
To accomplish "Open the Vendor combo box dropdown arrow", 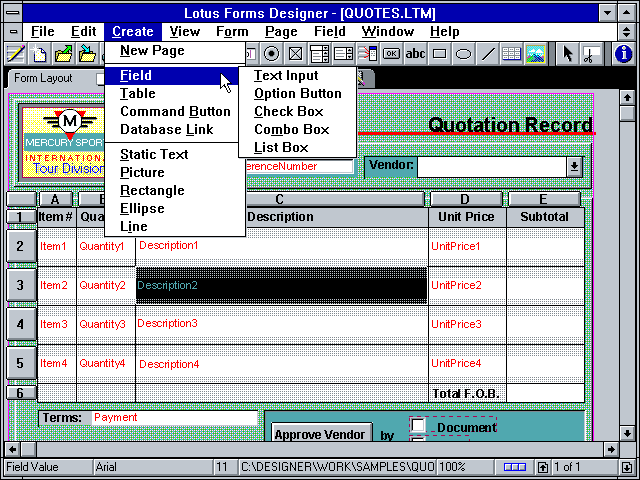I will (x=574, y=167).
